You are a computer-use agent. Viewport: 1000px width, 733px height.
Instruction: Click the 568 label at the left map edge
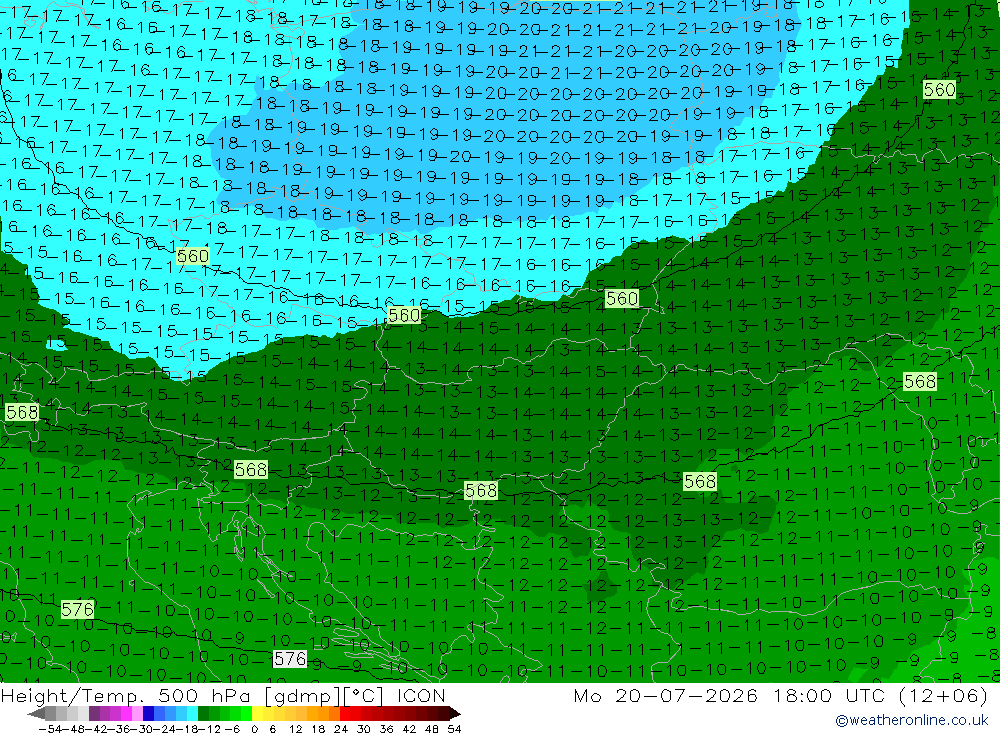click(x=22, y=412)
